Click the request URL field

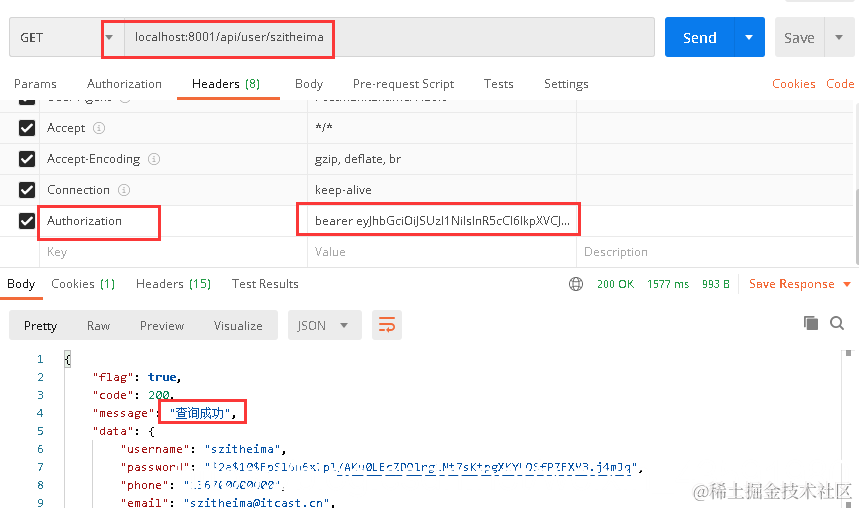(x=389, y=37)
